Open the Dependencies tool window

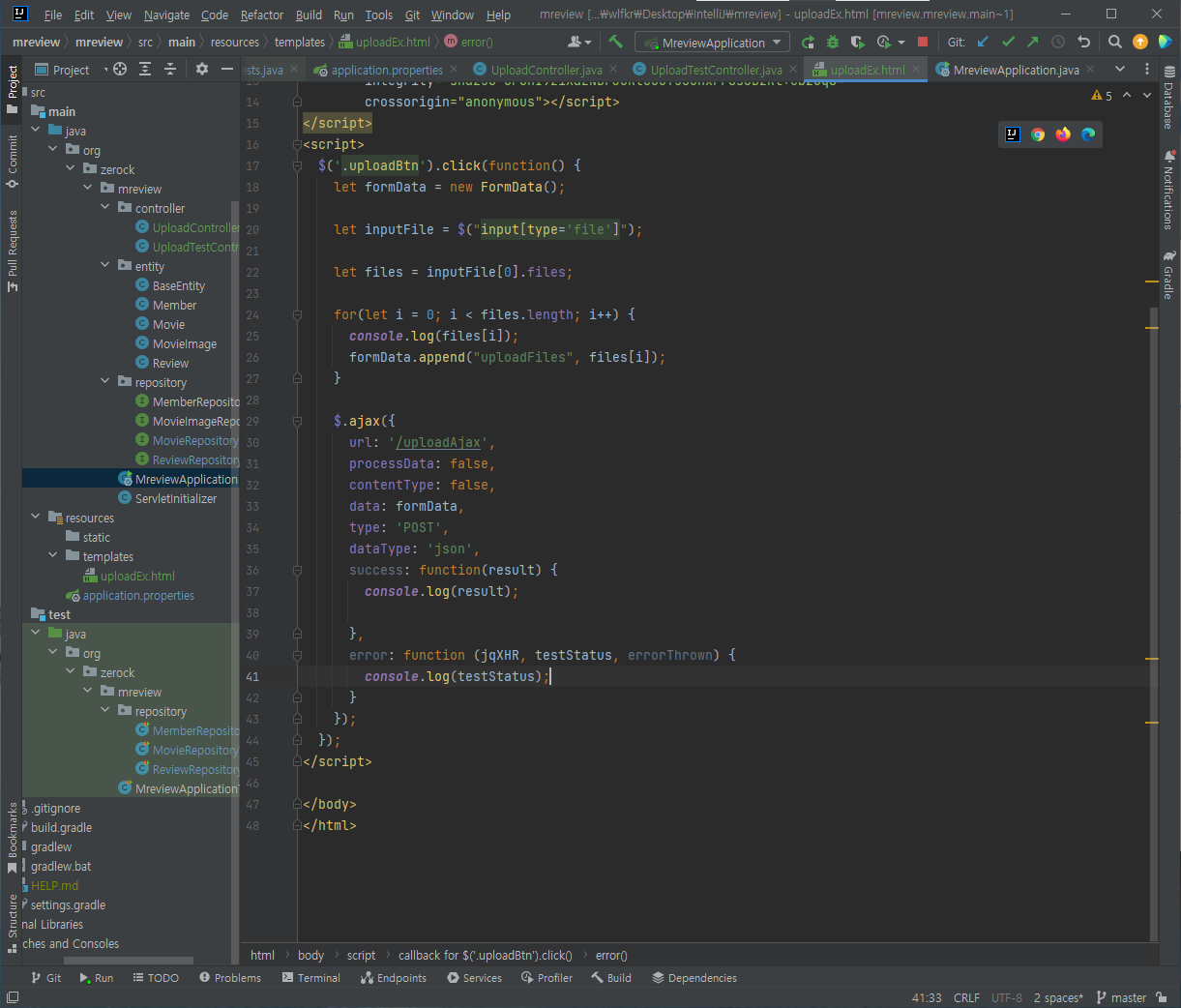[x=694, y=978]
